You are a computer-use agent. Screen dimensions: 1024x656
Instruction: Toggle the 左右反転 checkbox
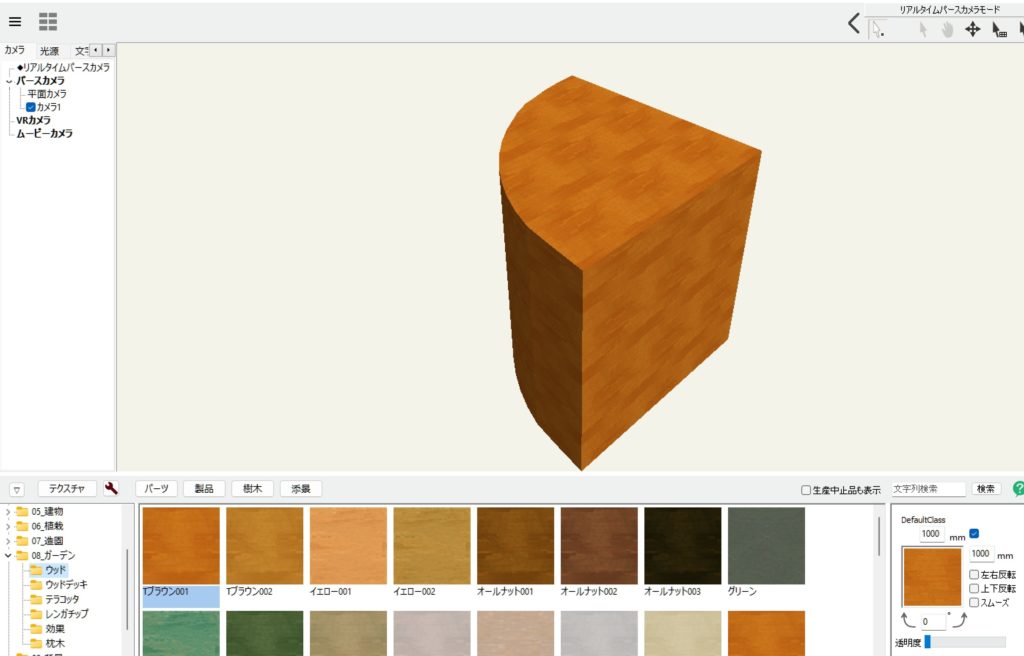tap(974, 575)
